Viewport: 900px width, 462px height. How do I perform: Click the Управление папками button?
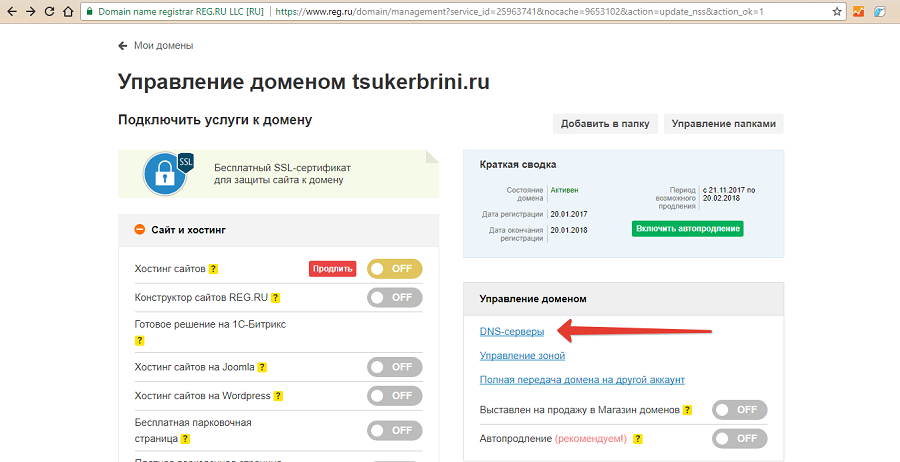tap(724, 123)
